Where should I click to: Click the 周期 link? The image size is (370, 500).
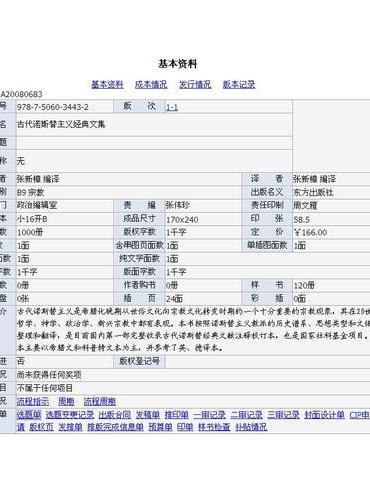66,401
